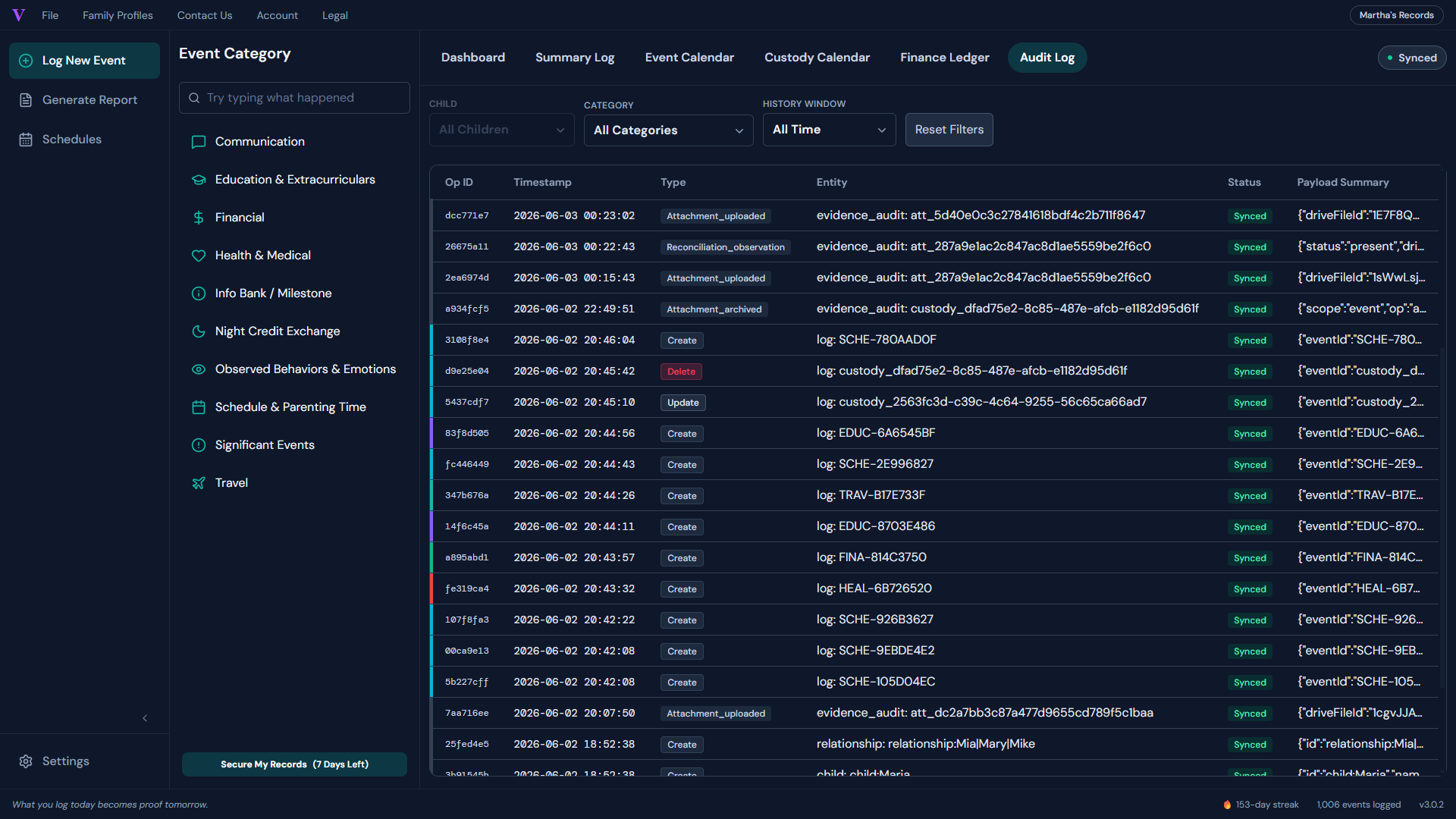
Task: Click the 1,006 events logged status text
Action: pyautogui.click(x=1358, y=805)
